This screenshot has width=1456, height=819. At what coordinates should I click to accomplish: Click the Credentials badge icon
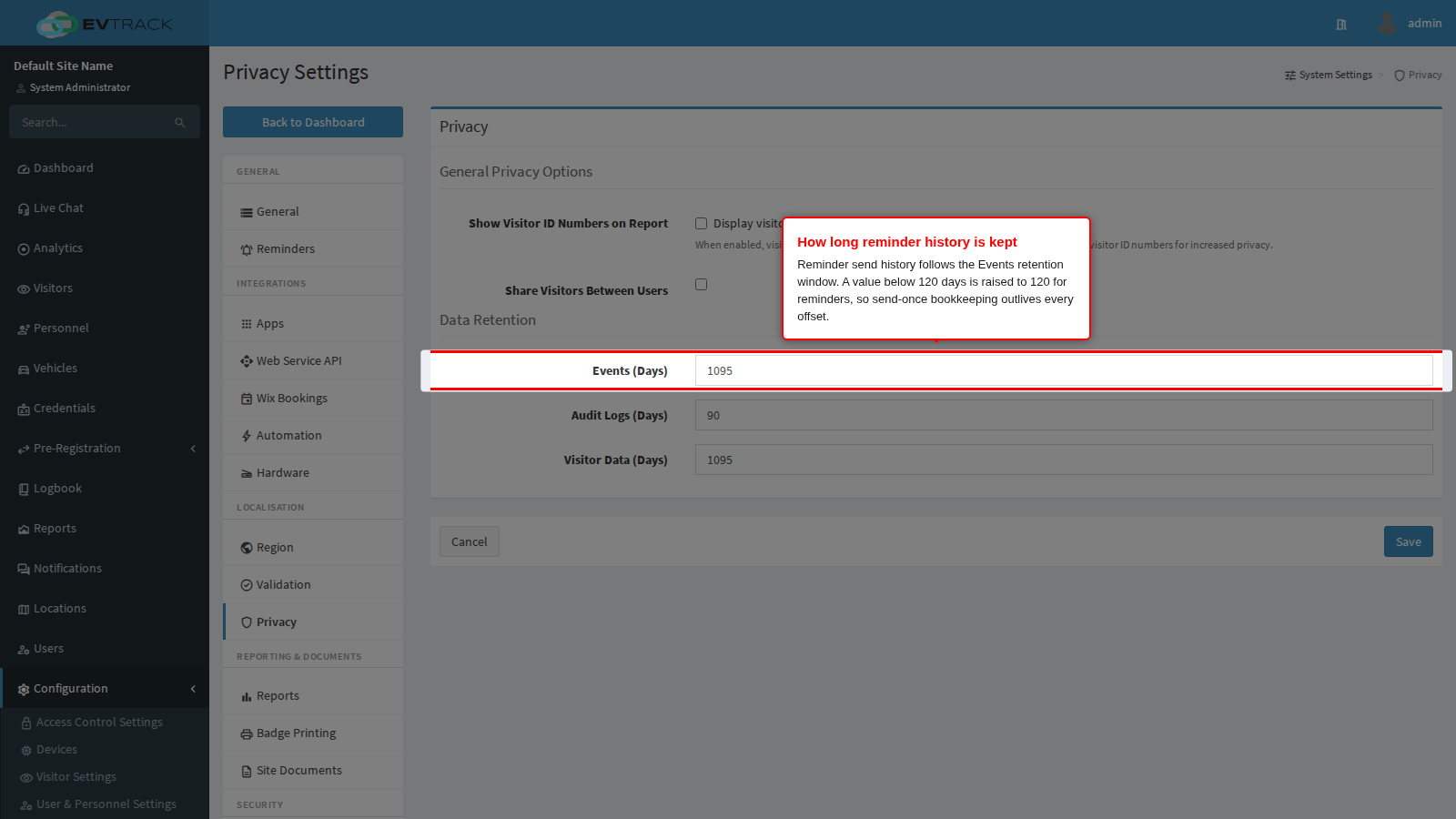click(24, 409)
